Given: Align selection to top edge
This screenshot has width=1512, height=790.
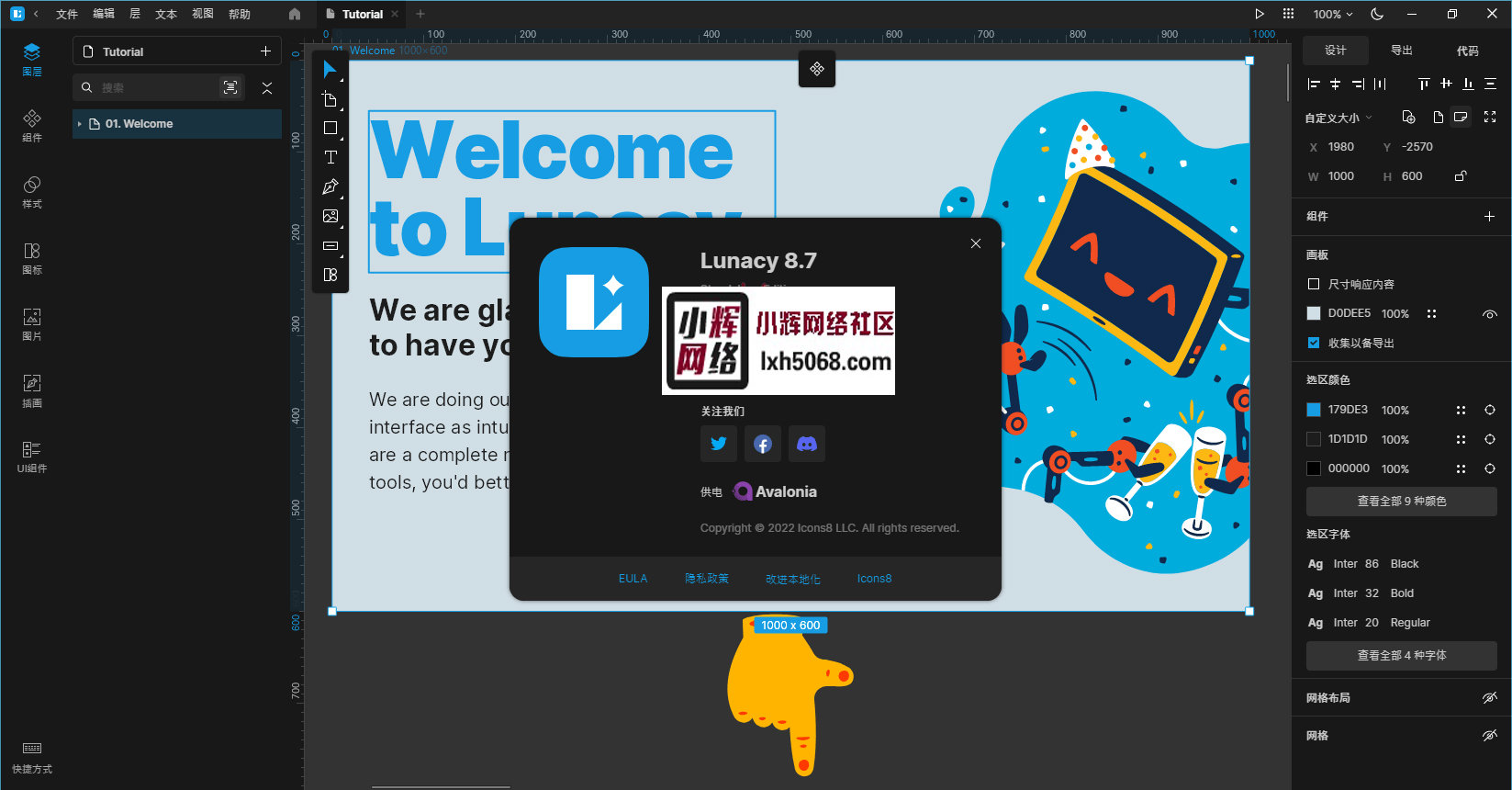Looking at the screenshot, I should click(x=1424, y=84).
